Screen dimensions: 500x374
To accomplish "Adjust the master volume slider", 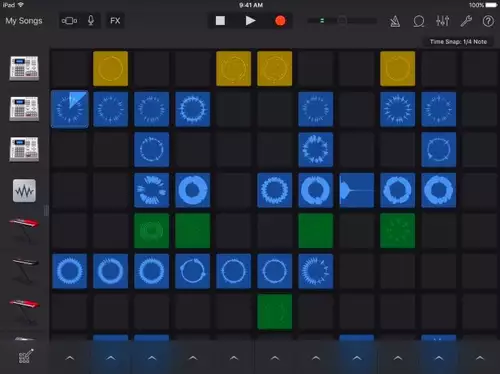I will point(342,21).
